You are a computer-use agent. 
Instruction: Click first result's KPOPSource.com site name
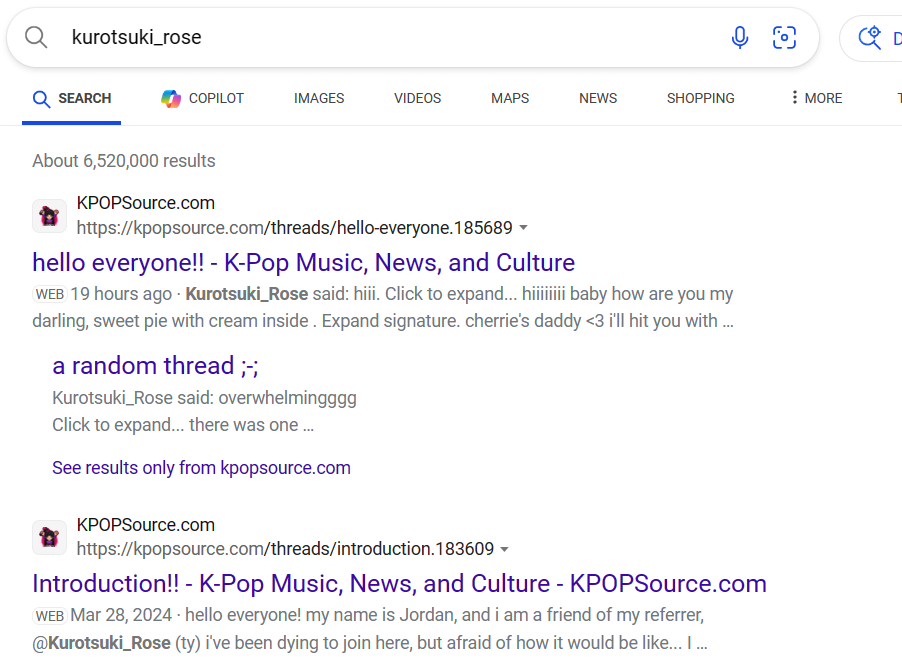pos(146,203)
